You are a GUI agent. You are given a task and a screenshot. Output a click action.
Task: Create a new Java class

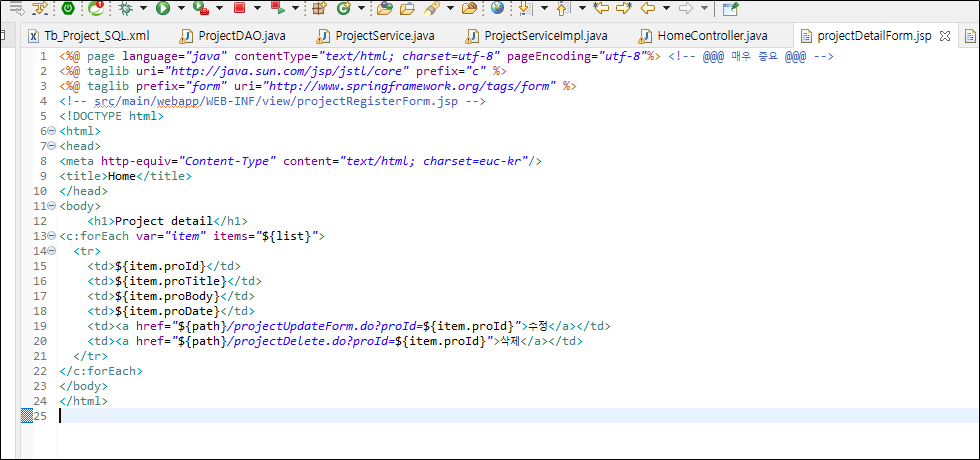(343, 8)
